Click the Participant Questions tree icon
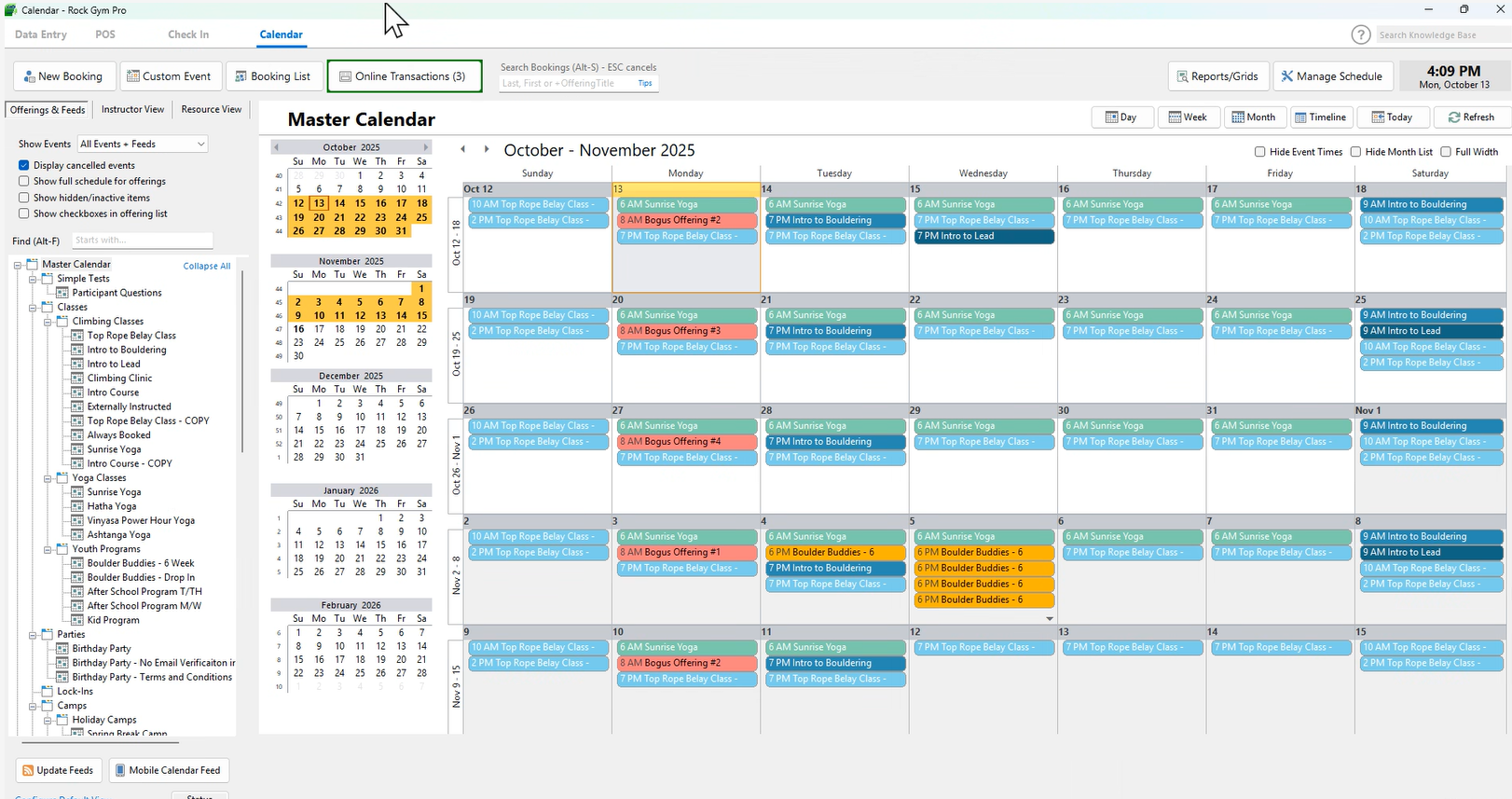The width and height of the screenshot is (1512, 799). 63,293
